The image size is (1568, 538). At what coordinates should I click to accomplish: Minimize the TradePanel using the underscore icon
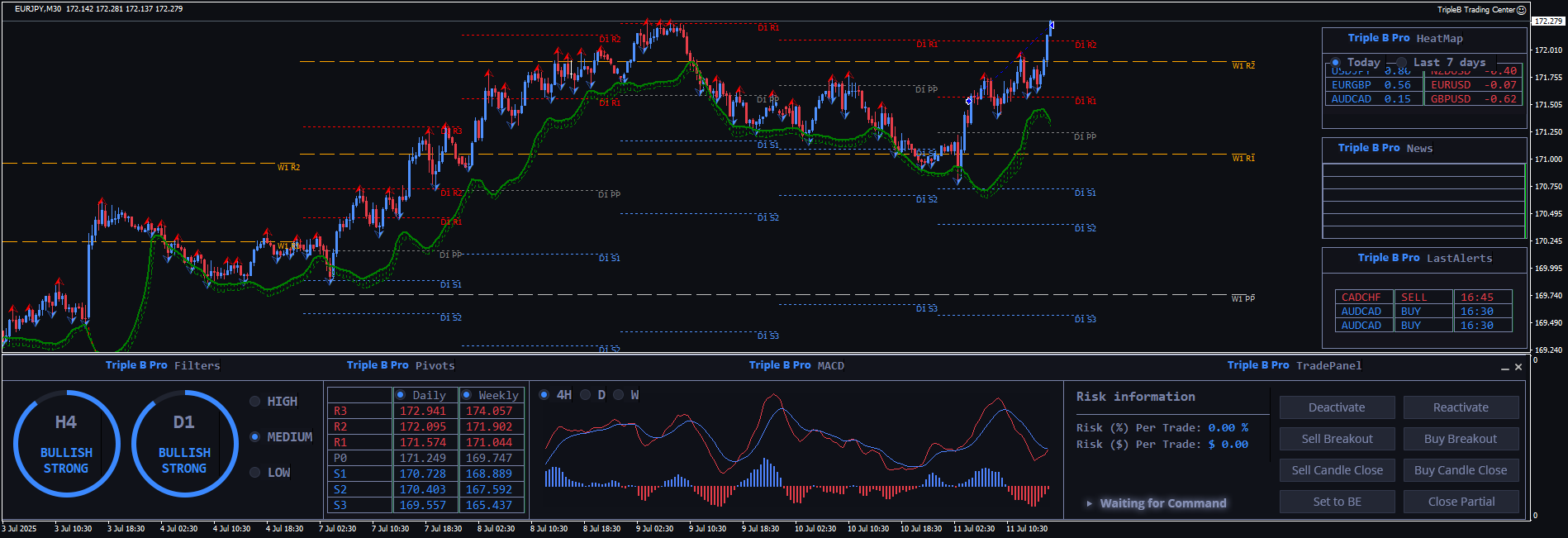(1505, 368)
